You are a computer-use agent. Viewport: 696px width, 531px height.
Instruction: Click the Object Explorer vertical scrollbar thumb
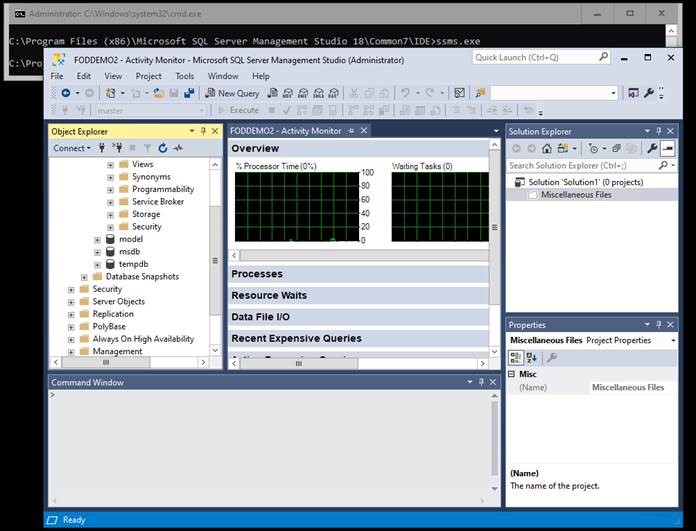[215, 261]
